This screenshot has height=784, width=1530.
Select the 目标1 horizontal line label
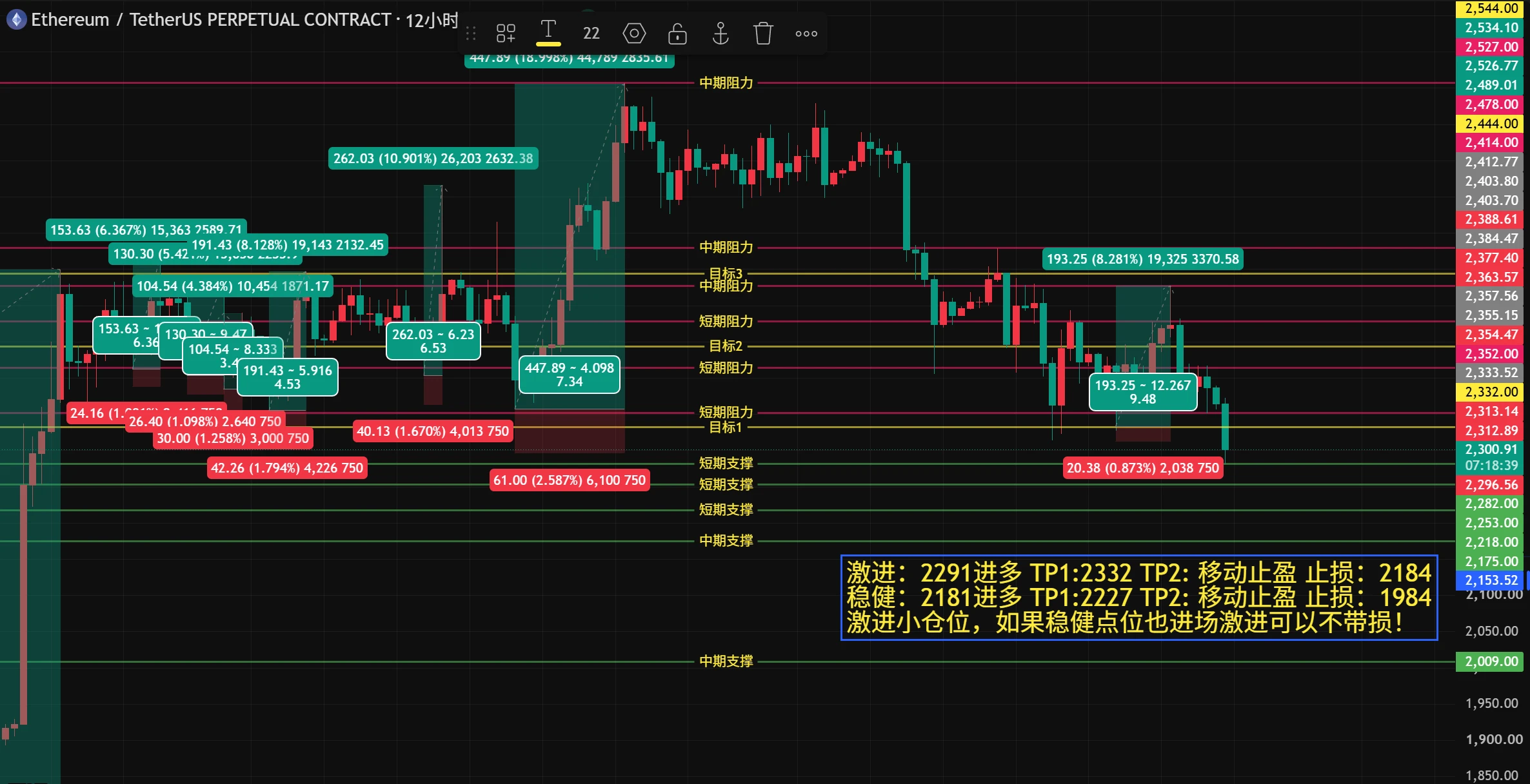pos(726,427)
